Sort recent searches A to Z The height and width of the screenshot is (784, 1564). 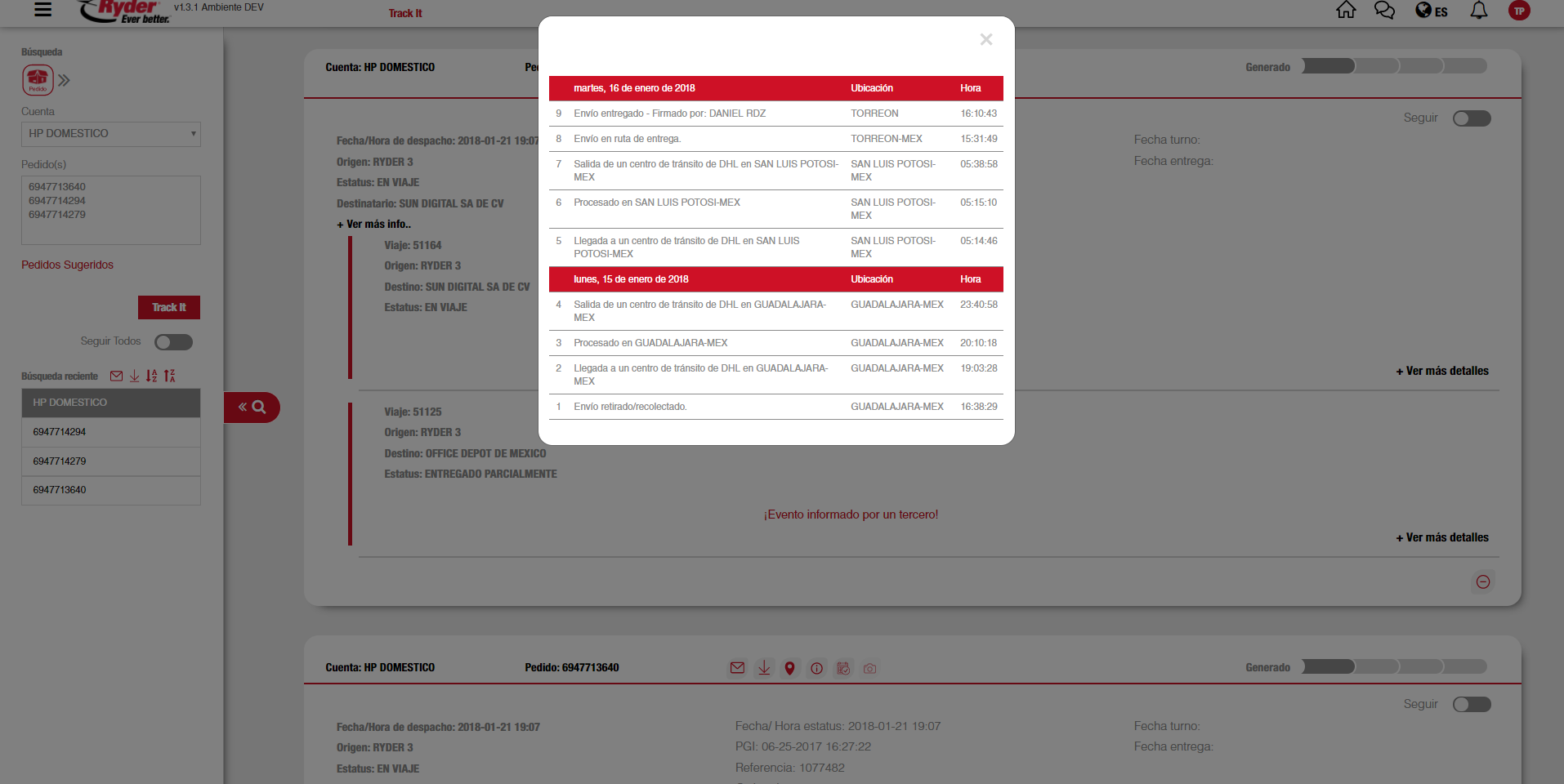pyautogui.click(x=151, y=376)
